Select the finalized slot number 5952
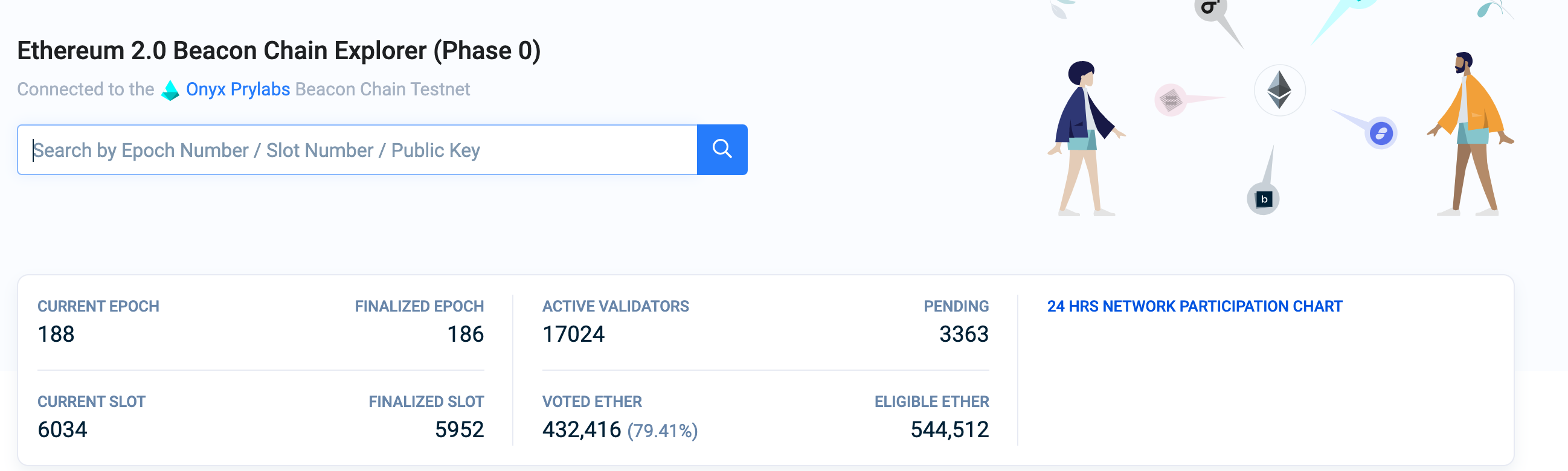Screen dimensions: 1568x471 click(459, 429)
